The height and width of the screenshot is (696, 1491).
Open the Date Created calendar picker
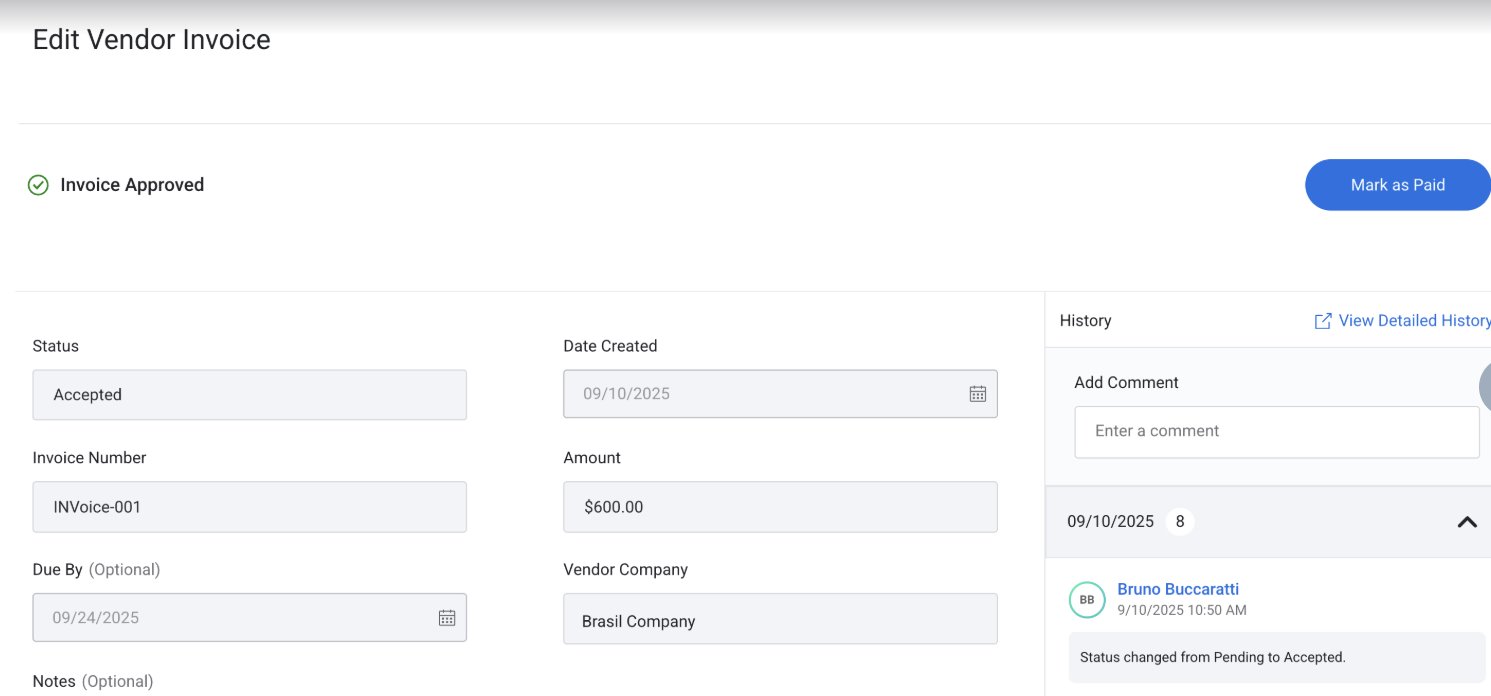(x=977, y=394)
